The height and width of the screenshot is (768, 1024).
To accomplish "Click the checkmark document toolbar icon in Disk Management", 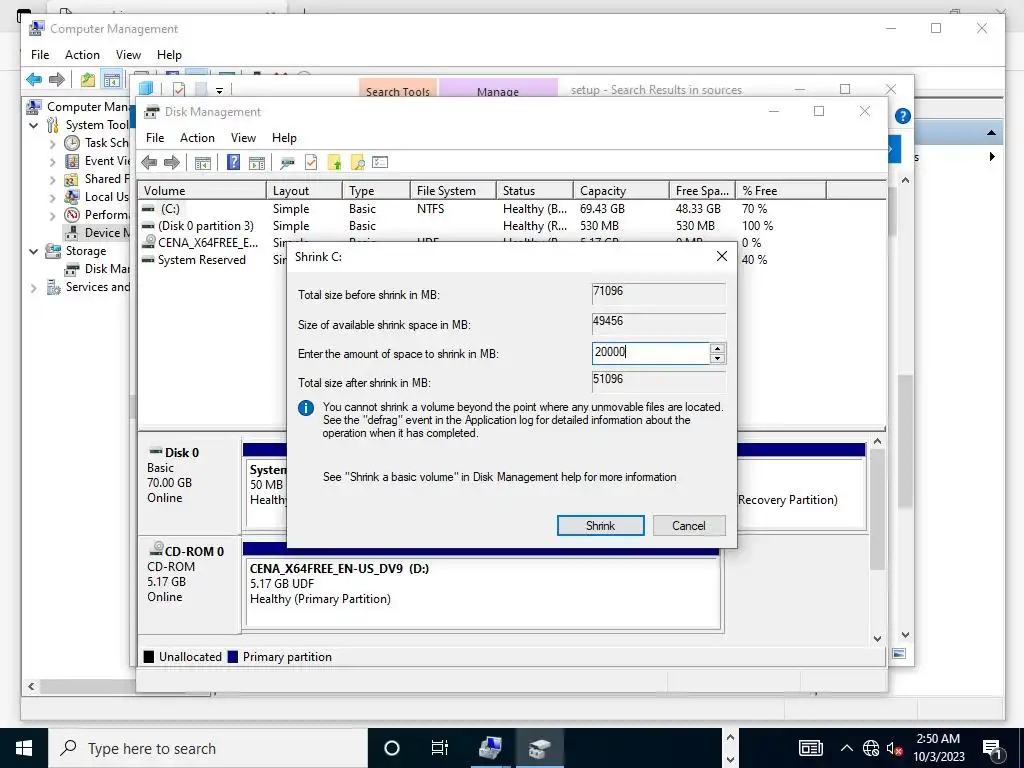I will [311, 163].
